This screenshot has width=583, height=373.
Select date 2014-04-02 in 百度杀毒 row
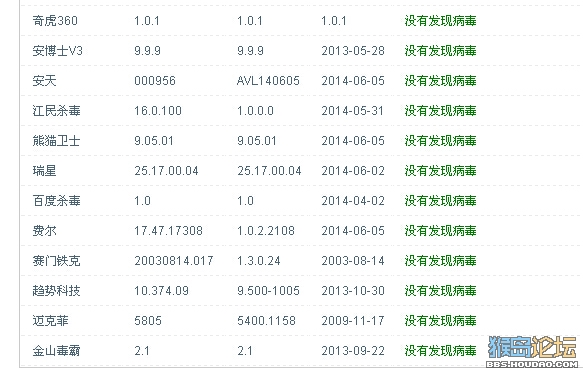tap(353, 201)
